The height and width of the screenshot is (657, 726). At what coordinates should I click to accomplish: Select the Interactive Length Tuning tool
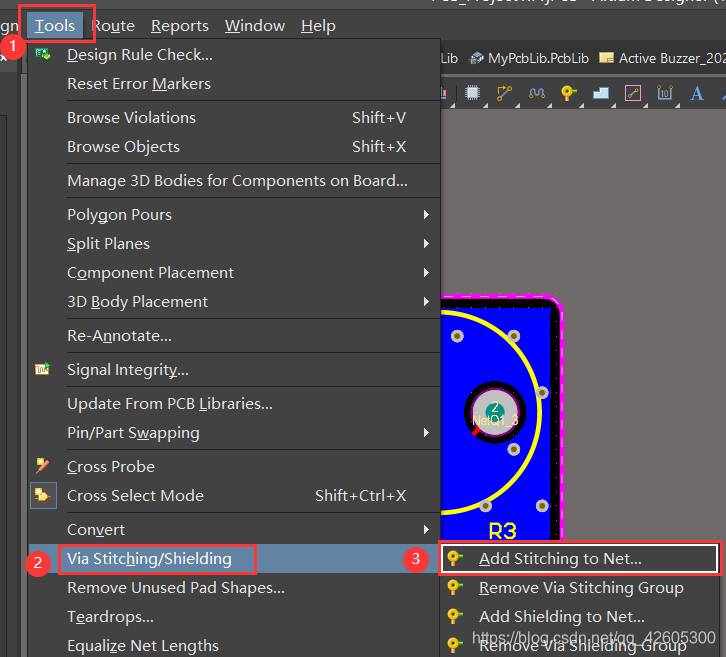pyautogui.click(x=537, y=93)
